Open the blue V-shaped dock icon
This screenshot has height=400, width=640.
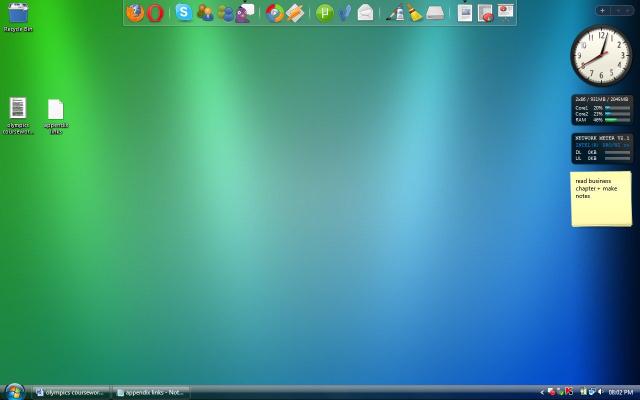pyautogui.click(x=345, y=13)
